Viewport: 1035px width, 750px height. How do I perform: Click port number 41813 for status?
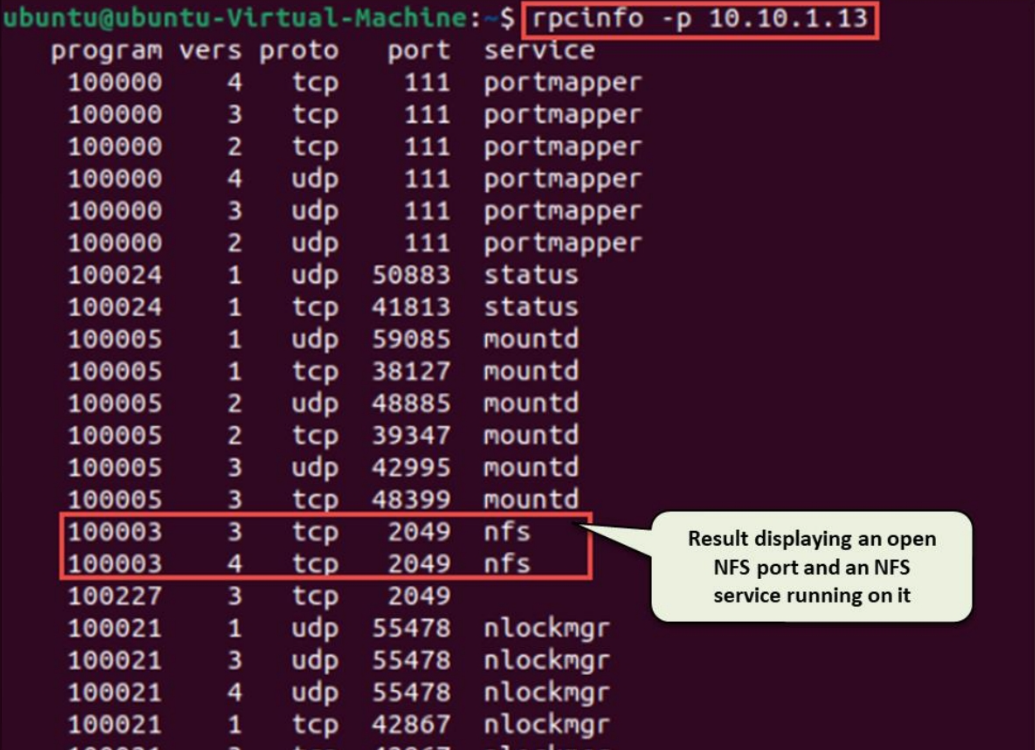[x=411, y=307]
